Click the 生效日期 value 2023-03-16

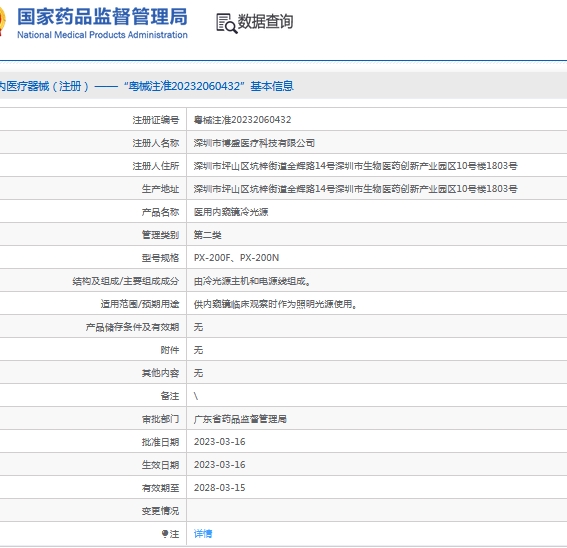219,465
